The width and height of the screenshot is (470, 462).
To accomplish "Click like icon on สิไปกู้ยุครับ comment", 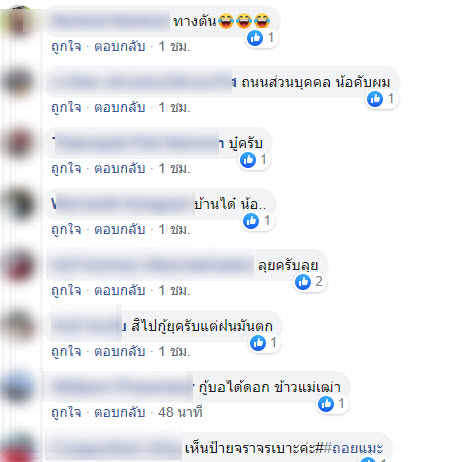I will click(258, 343).
